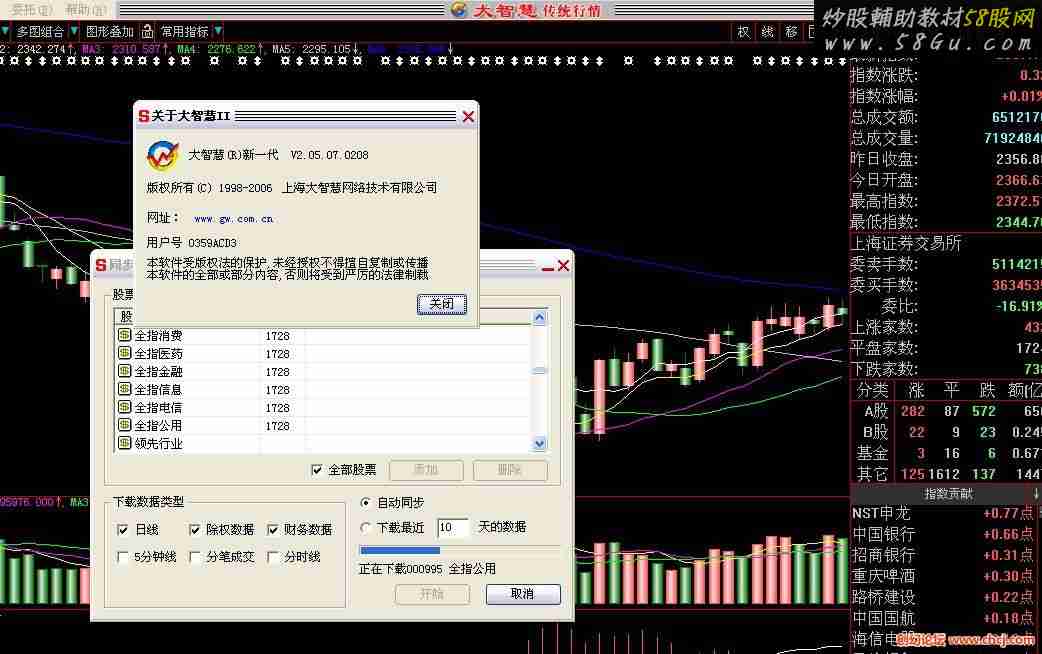Open the 常用指标 toolbar item
The width and height of the screenshot is (1042, 654).
coord(184,31)
